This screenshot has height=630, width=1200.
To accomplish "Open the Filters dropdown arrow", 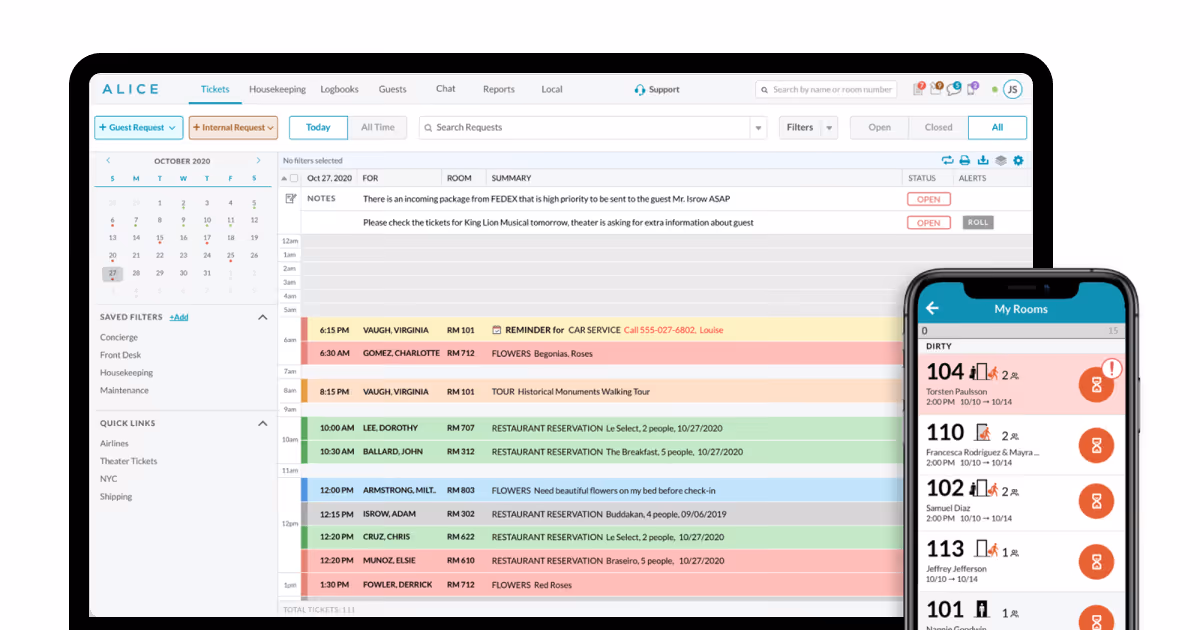I will [829, 128].
